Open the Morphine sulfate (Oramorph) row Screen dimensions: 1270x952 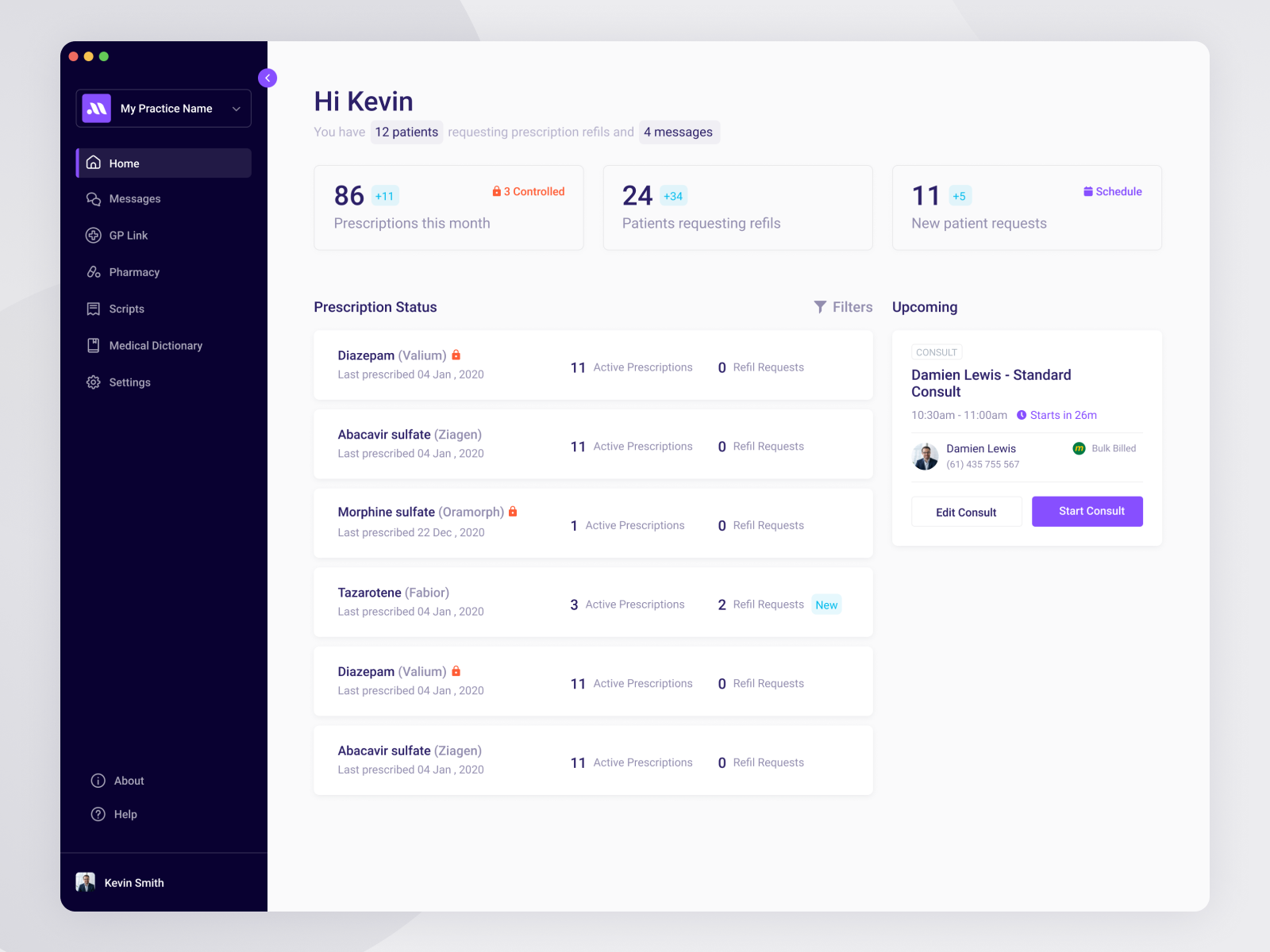coord(593,523)
